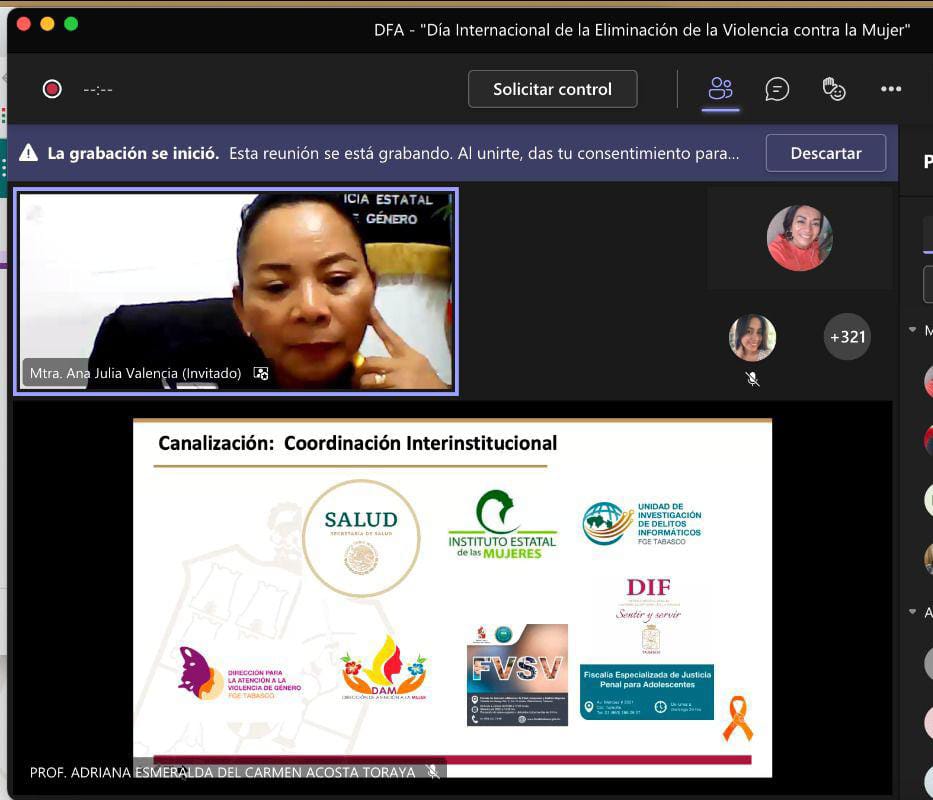Open the meeting chat icon
This screenshot has height=800, width=933.
(777, 89)
